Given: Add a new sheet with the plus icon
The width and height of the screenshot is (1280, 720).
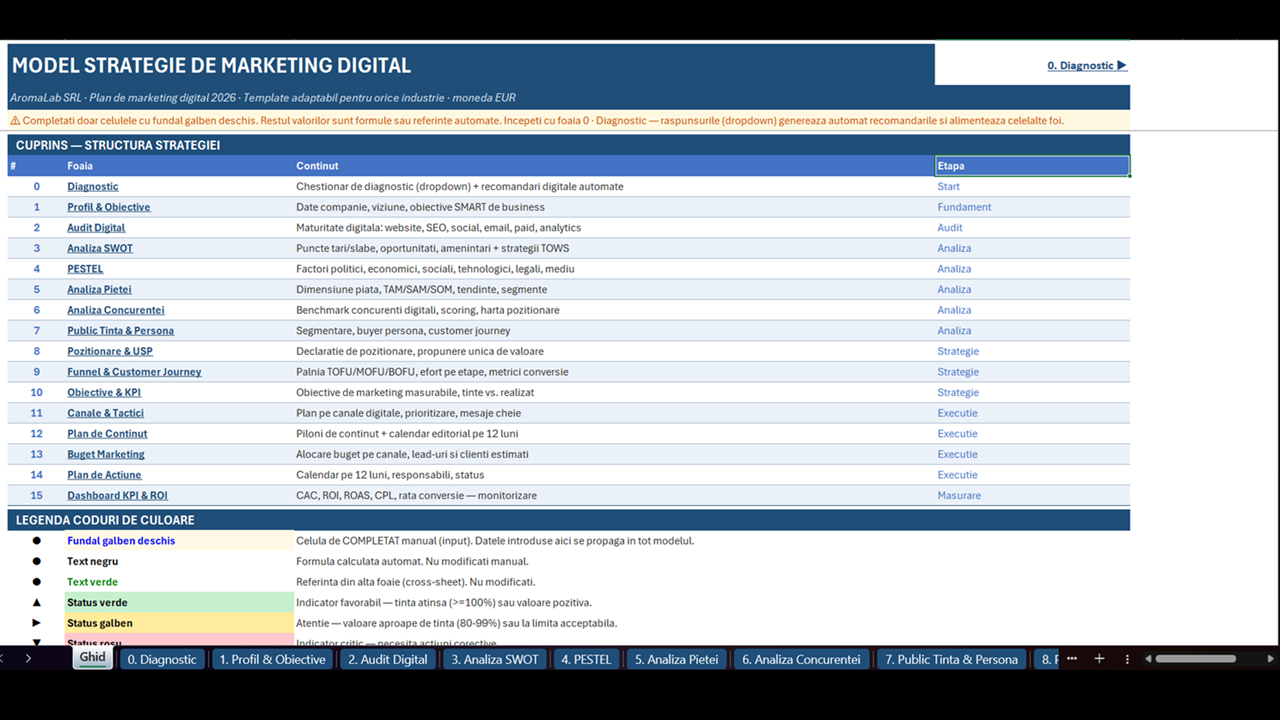Looking at the screenshot, I should pos(1100,659).
